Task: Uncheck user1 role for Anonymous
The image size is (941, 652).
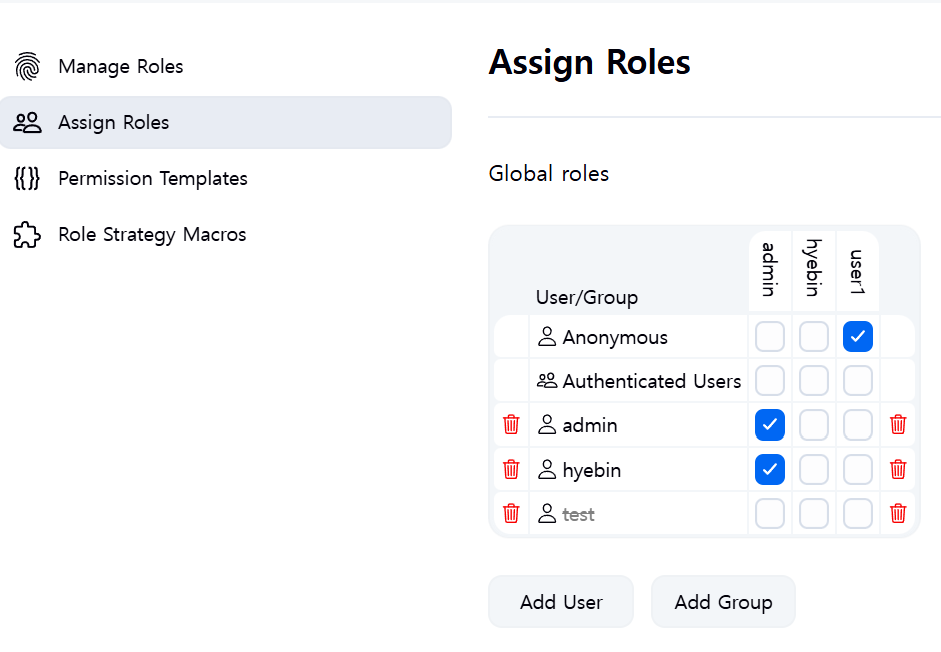Action: (858, 337)
